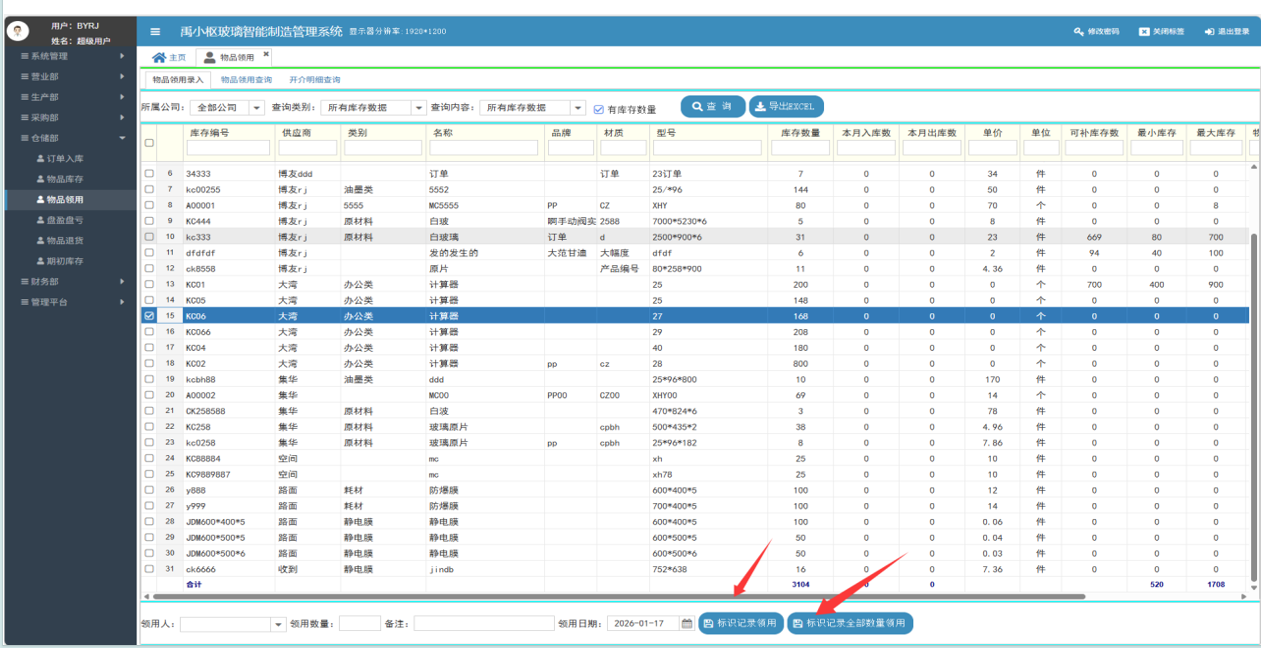Check the checkbox for row 10 kc333
Viewport: 1261px width, 648px height.
pos(149,237)
